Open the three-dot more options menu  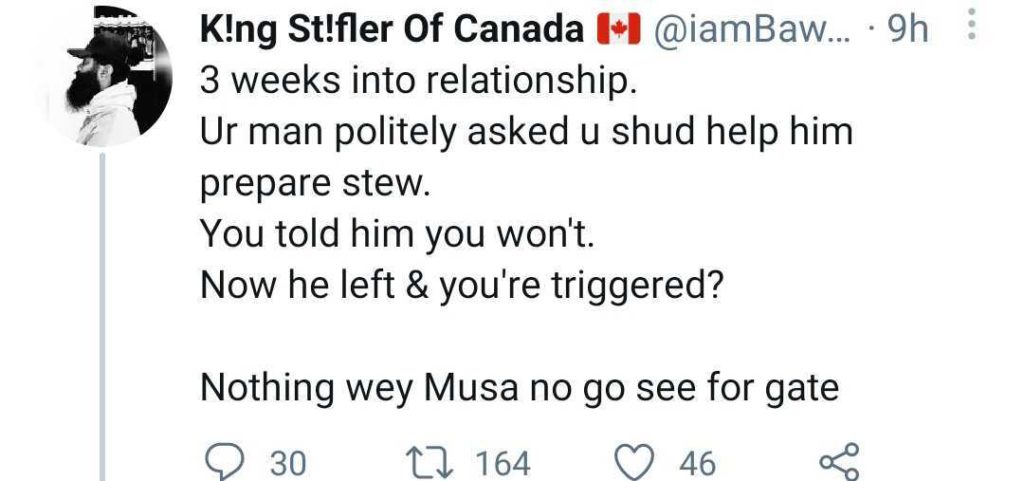974,31
